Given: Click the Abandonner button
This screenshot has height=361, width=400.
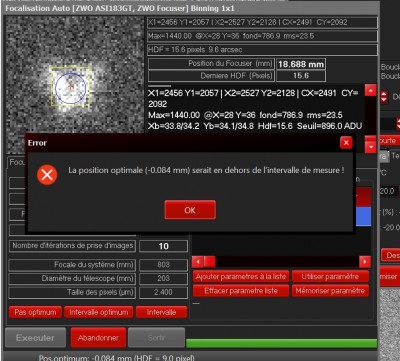Looking at the screenshot, I should click(98, 338).
